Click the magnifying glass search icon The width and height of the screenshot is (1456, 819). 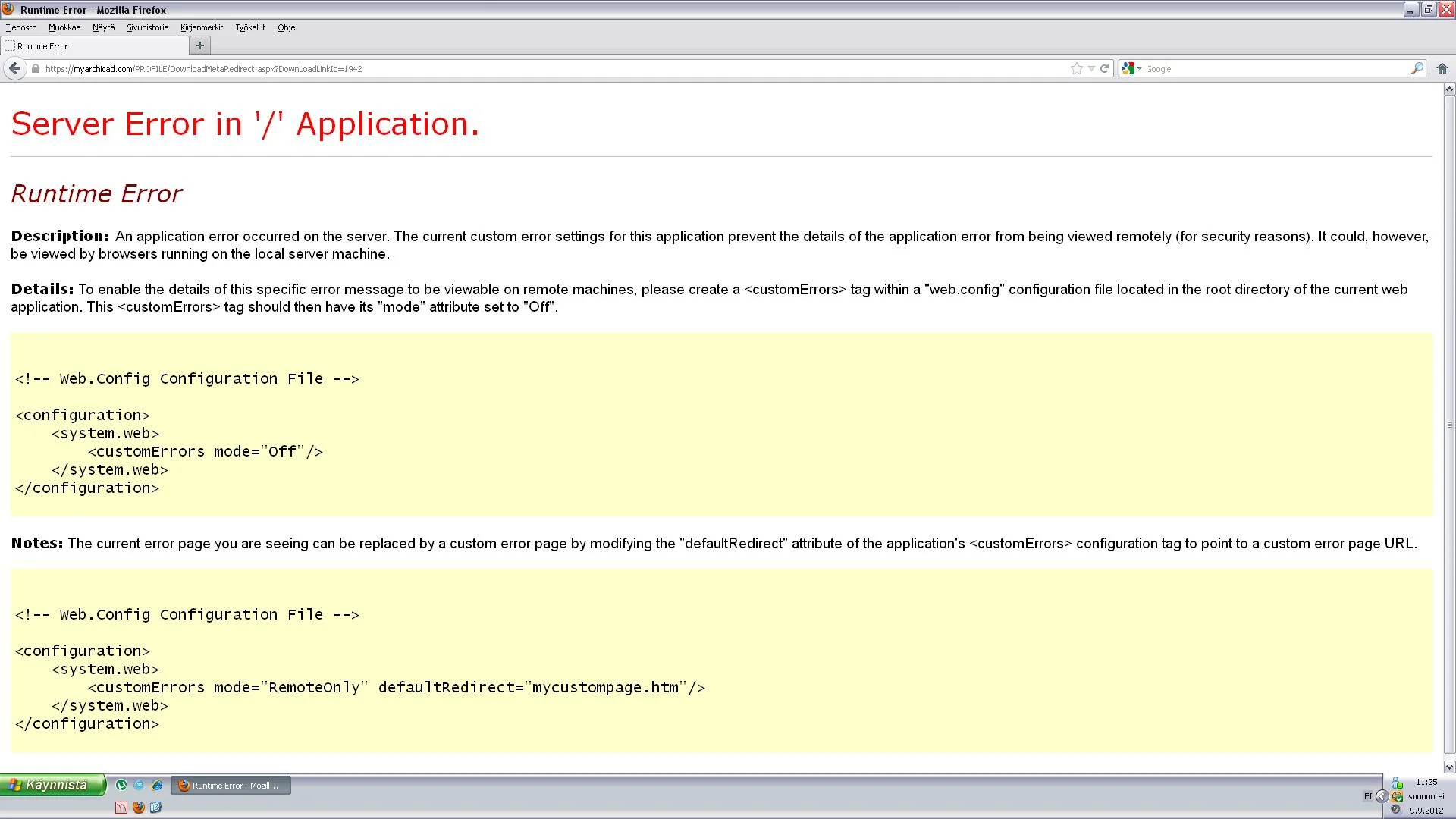1417,68
